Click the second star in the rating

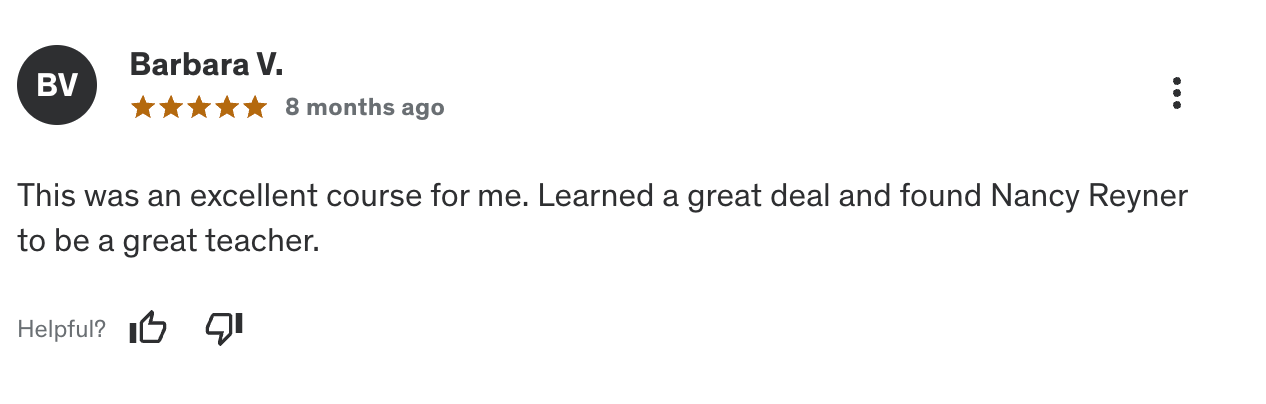pyautogui.click(x=171, y=107)
